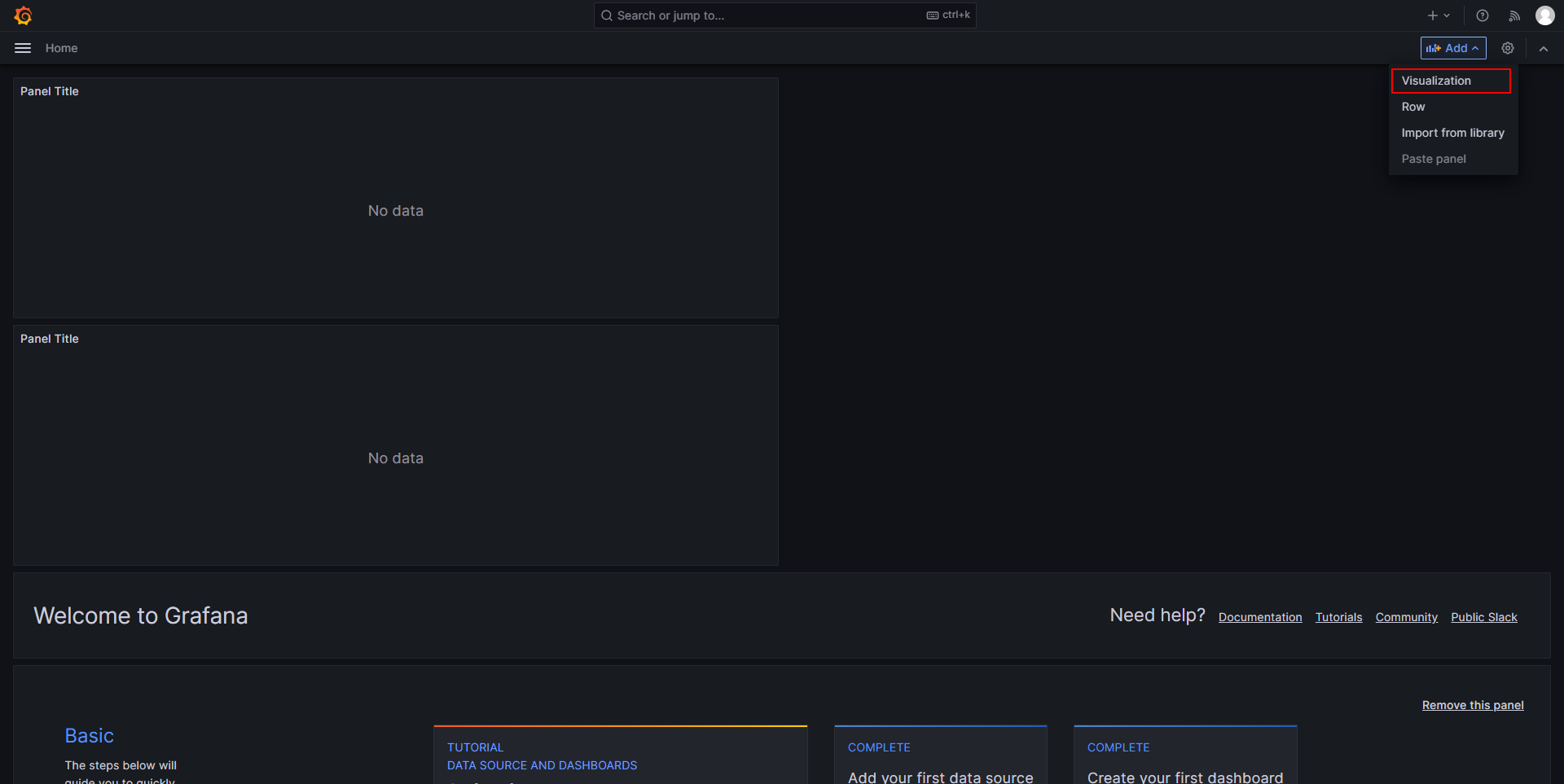Toggle the Add dropdown button
1564x784 pixels.
[x=1453, y=48]
